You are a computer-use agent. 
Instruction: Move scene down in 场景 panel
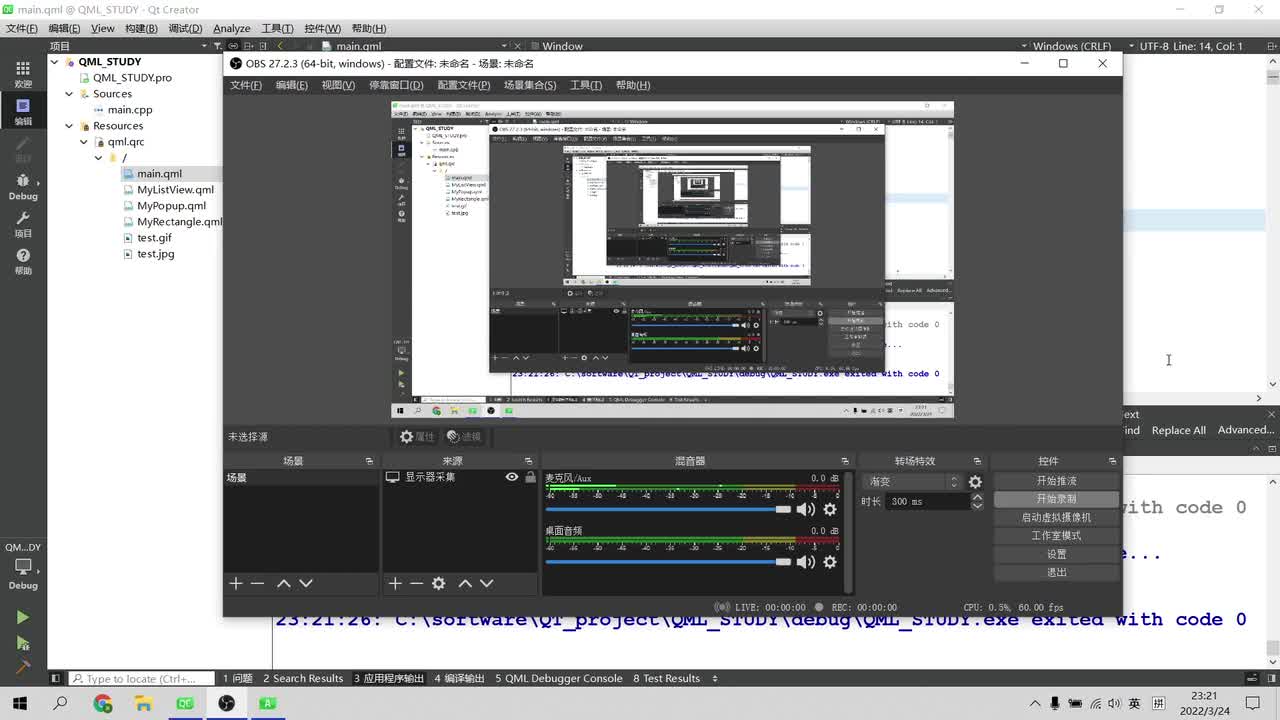306,583
